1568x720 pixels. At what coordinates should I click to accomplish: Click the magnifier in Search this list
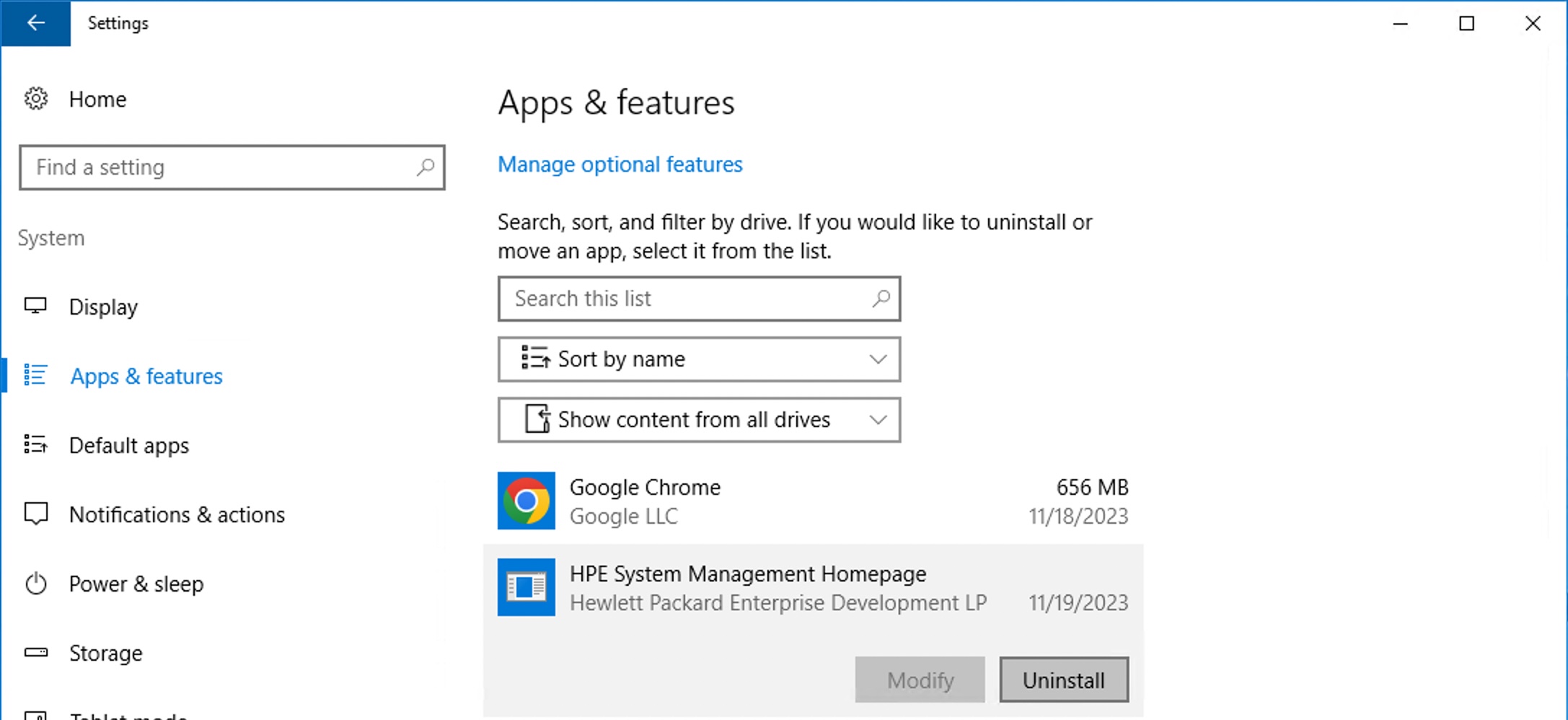(881, 299)
